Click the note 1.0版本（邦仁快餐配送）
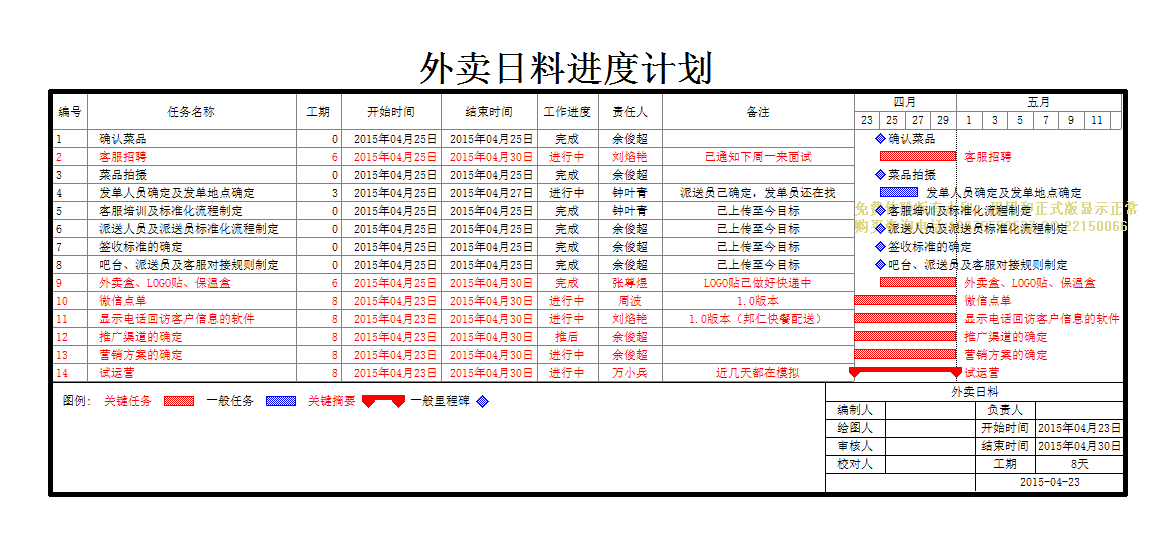The image size is (1174, 543). coord(758,318)
